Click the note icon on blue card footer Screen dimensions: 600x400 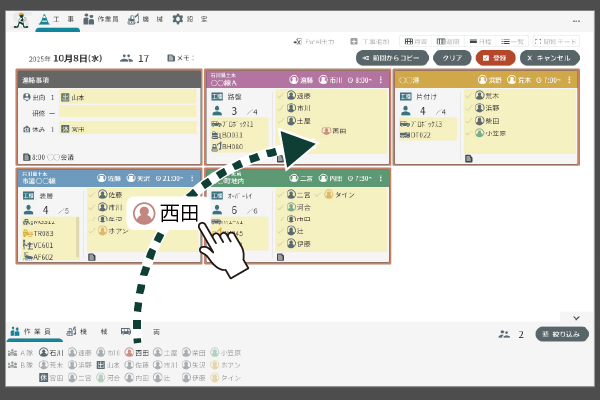pyautogui.click(x=25, y=257)
